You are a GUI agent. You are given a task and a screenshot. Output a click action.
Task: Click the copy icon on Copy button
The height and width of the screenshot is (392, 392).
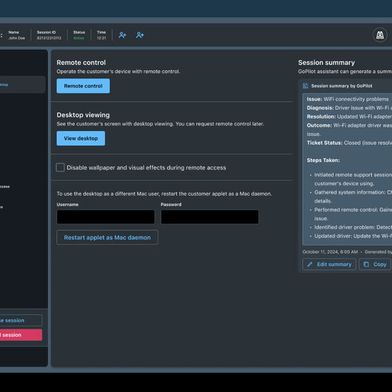(366, 264)
